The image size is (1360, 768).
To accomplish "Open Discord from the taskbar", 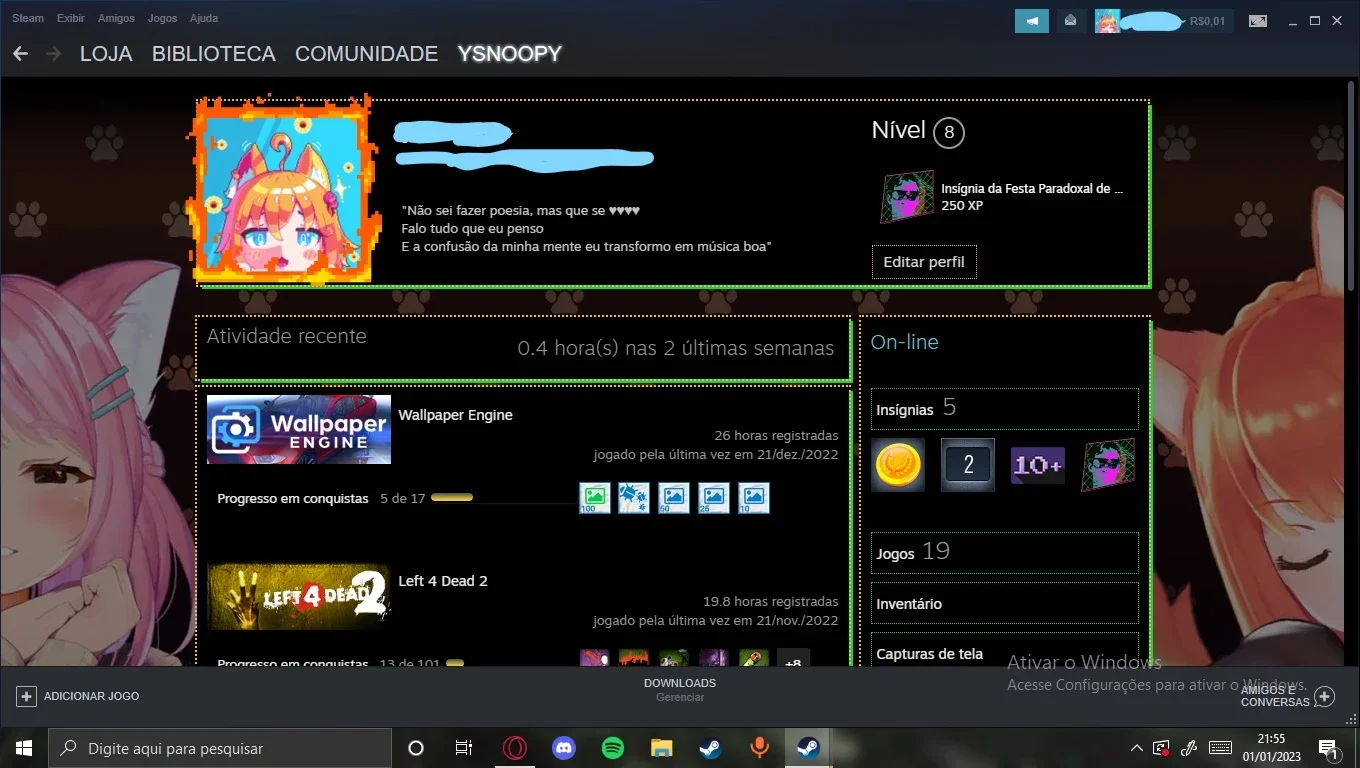I will 564,748.
